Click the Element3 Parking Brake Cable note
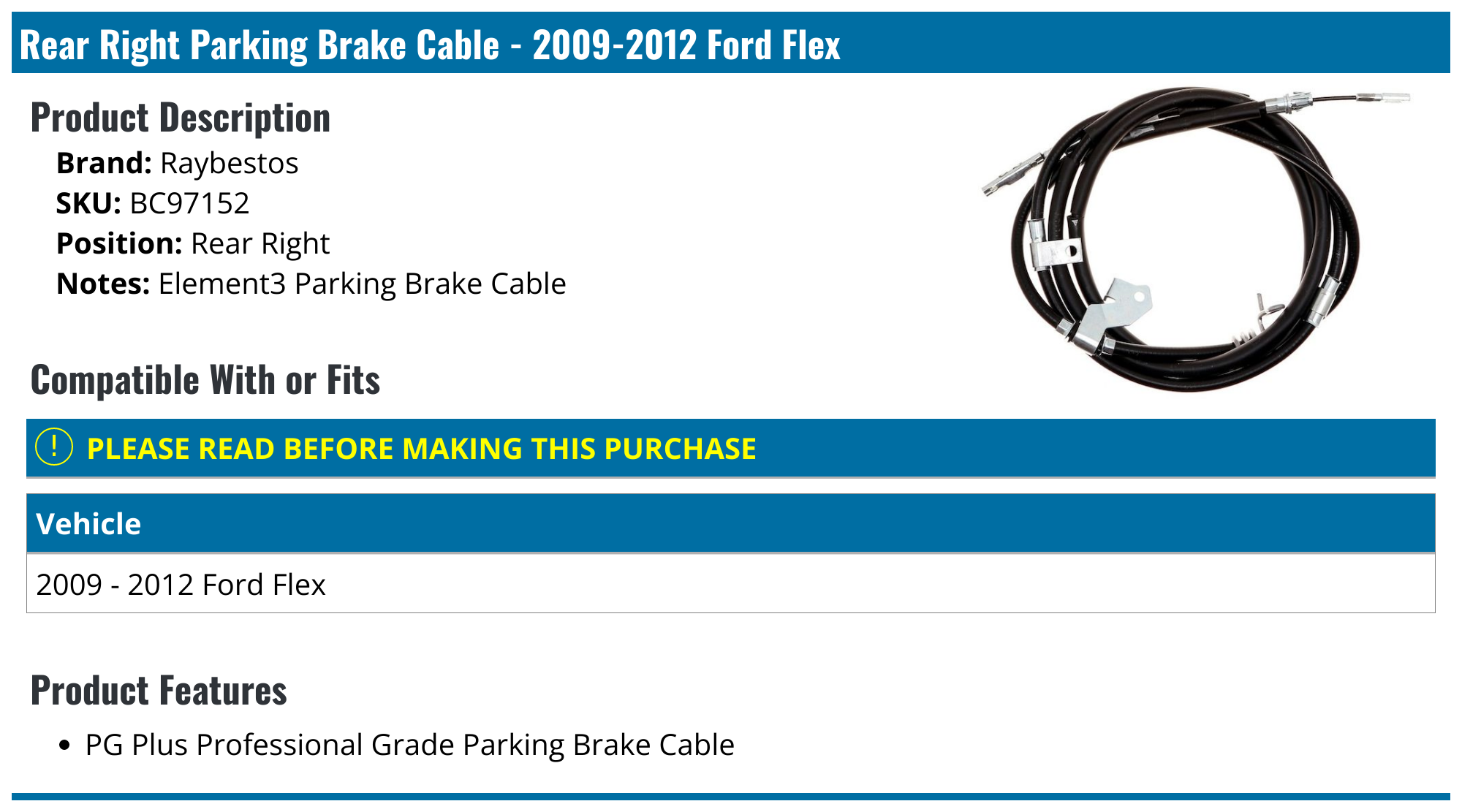Viewport: 1462px width, 812px height. [x=362, y=284]
